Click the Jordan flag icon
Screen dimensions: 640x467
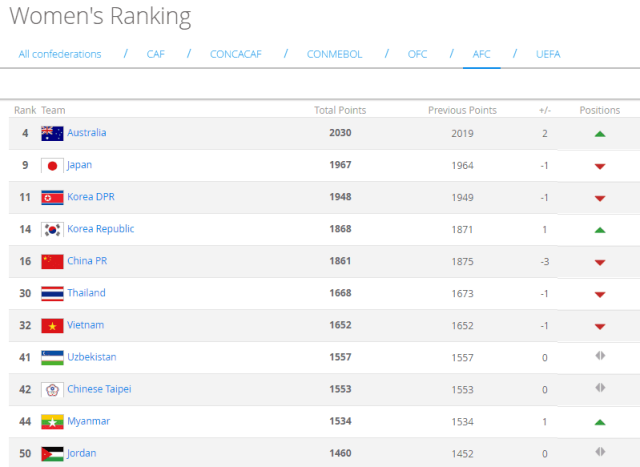(52, 454)
